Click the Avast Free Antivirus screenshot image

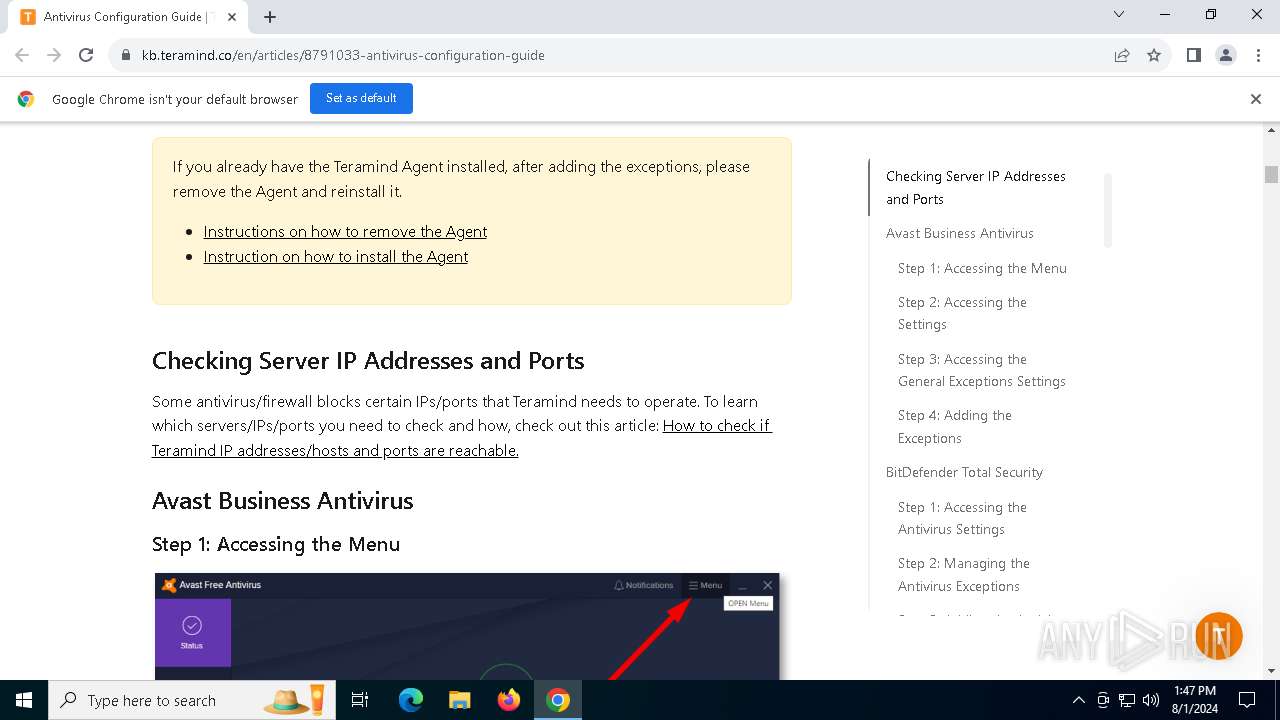point(467,626)
